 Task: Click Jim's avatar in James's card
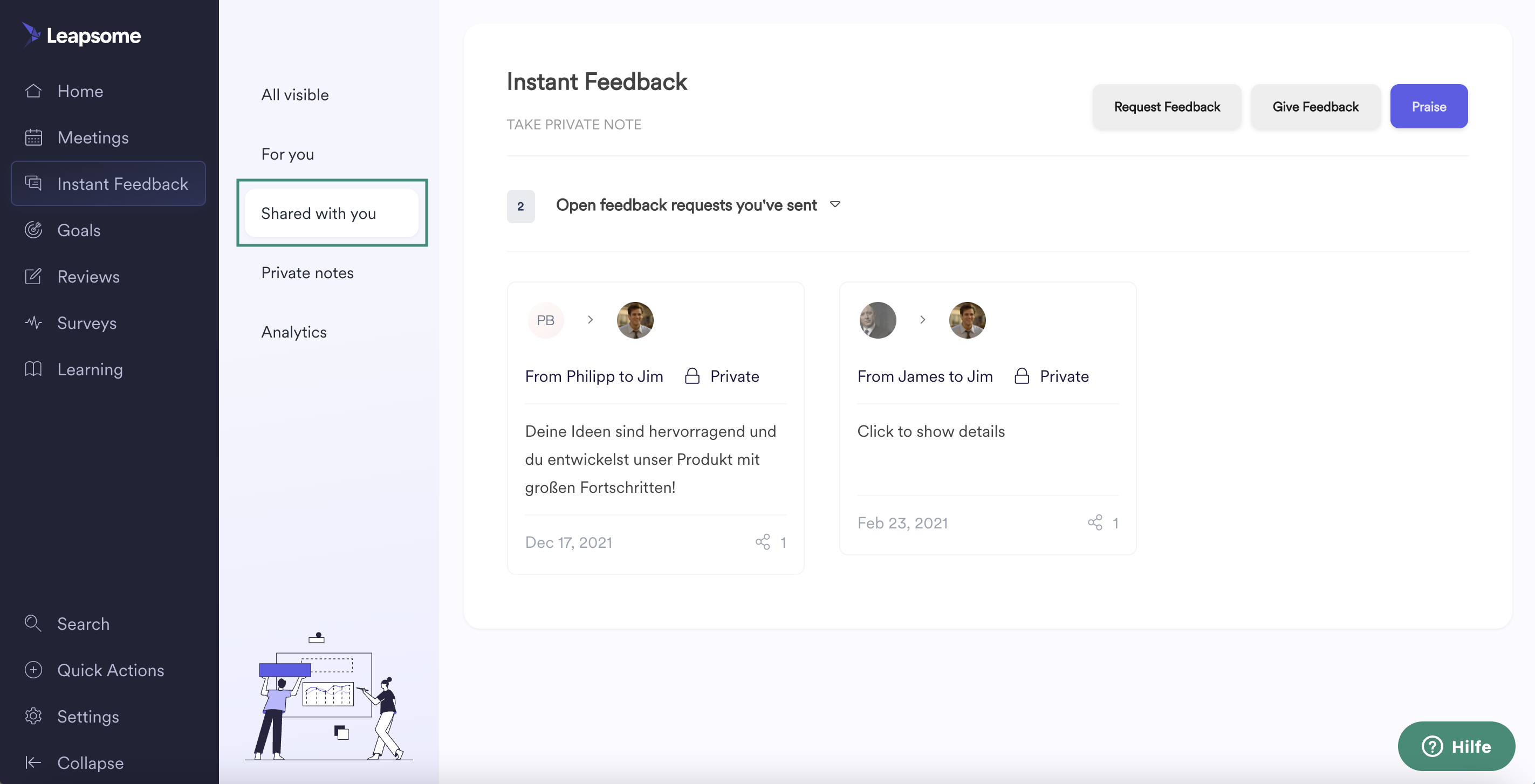[x=967, y=320]
